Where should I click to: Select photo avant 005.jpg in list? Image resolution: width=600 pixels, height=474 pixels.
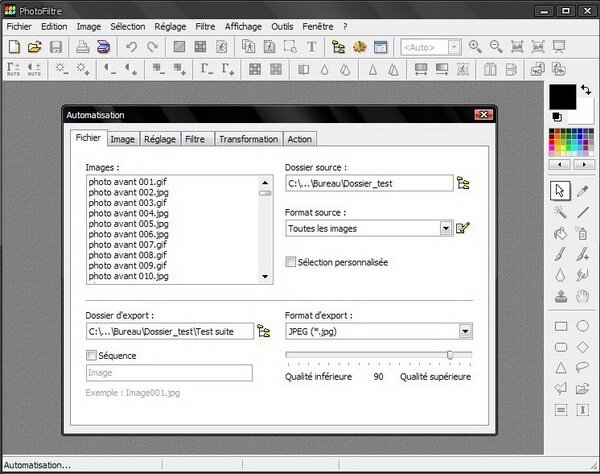pos(129,223)
